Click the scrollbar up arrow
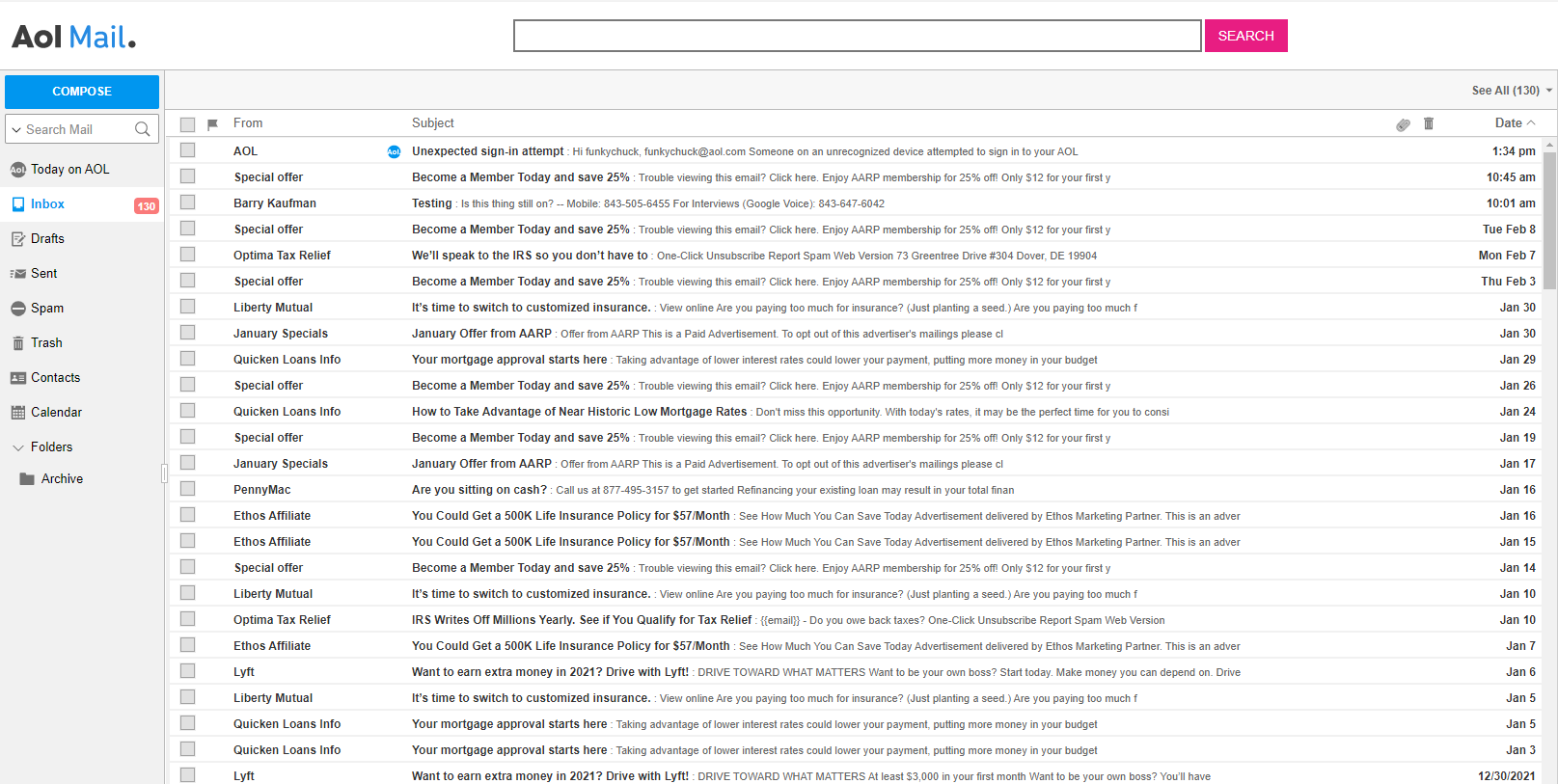1558x784 pixels. [1549, 145]
